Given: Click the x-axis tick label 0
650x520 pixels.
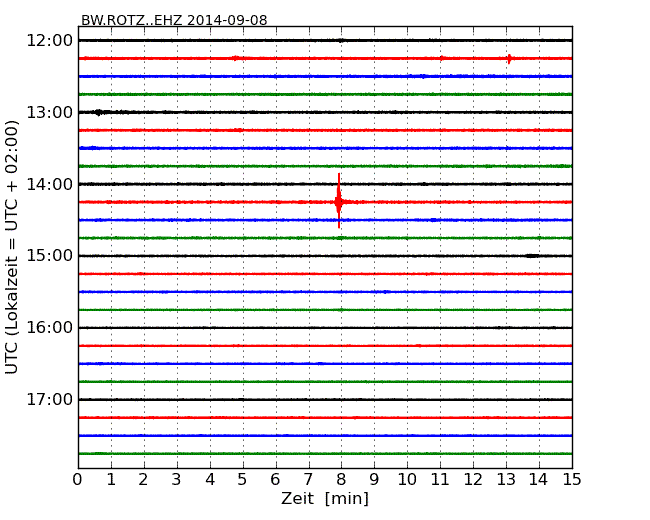Looking at the screenshot, I should [x=78, y=480].
